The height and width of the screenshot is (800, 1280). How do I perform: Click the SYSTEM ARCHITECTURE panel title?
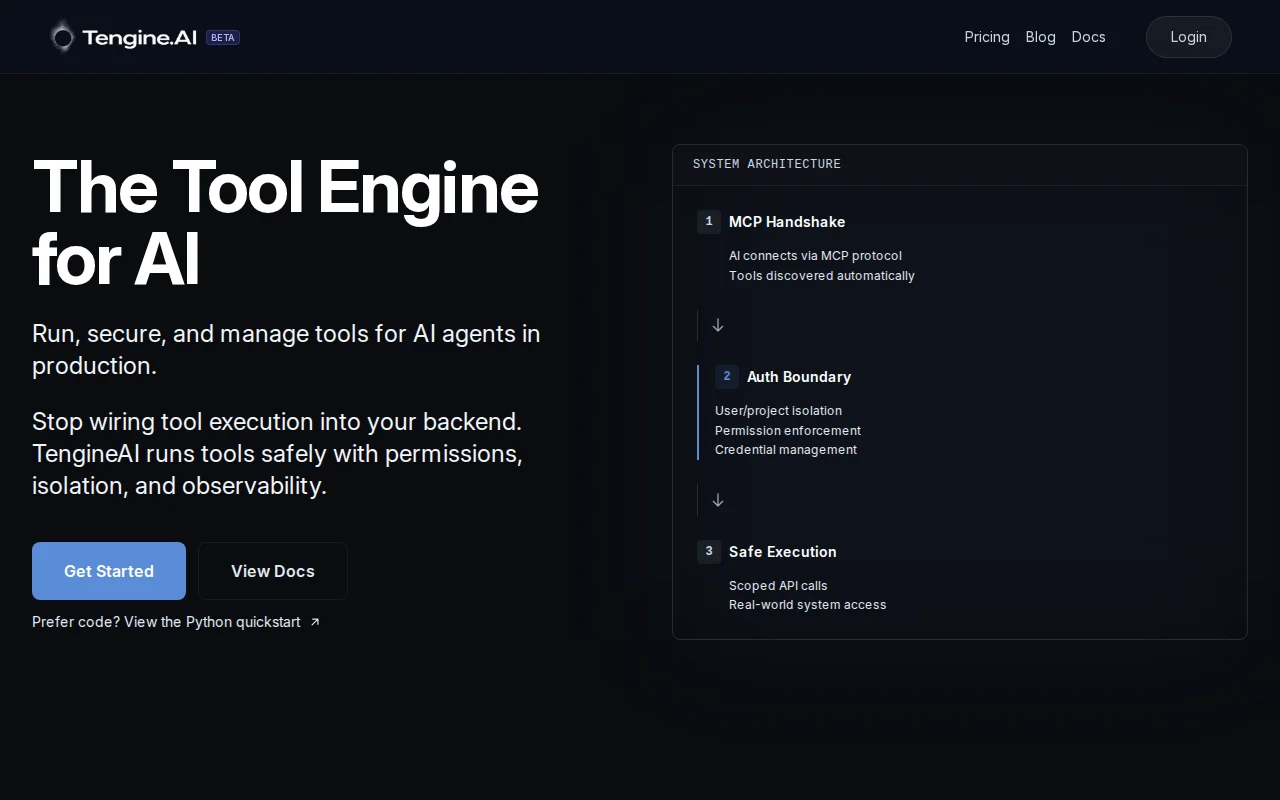(x=767, y=164)
